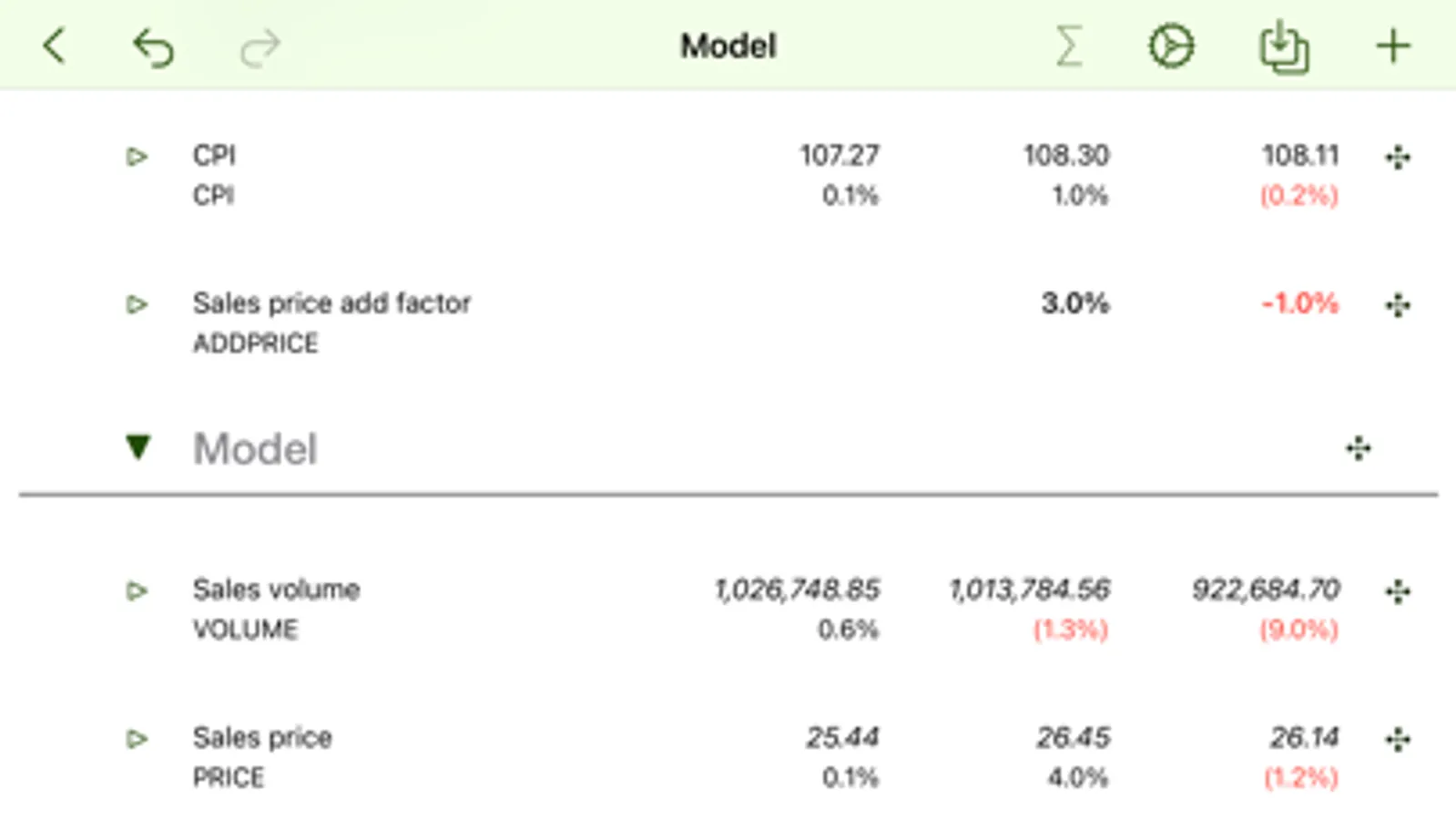
Task: Click move handle for Sales volume row
Action: click(1398, 592)
